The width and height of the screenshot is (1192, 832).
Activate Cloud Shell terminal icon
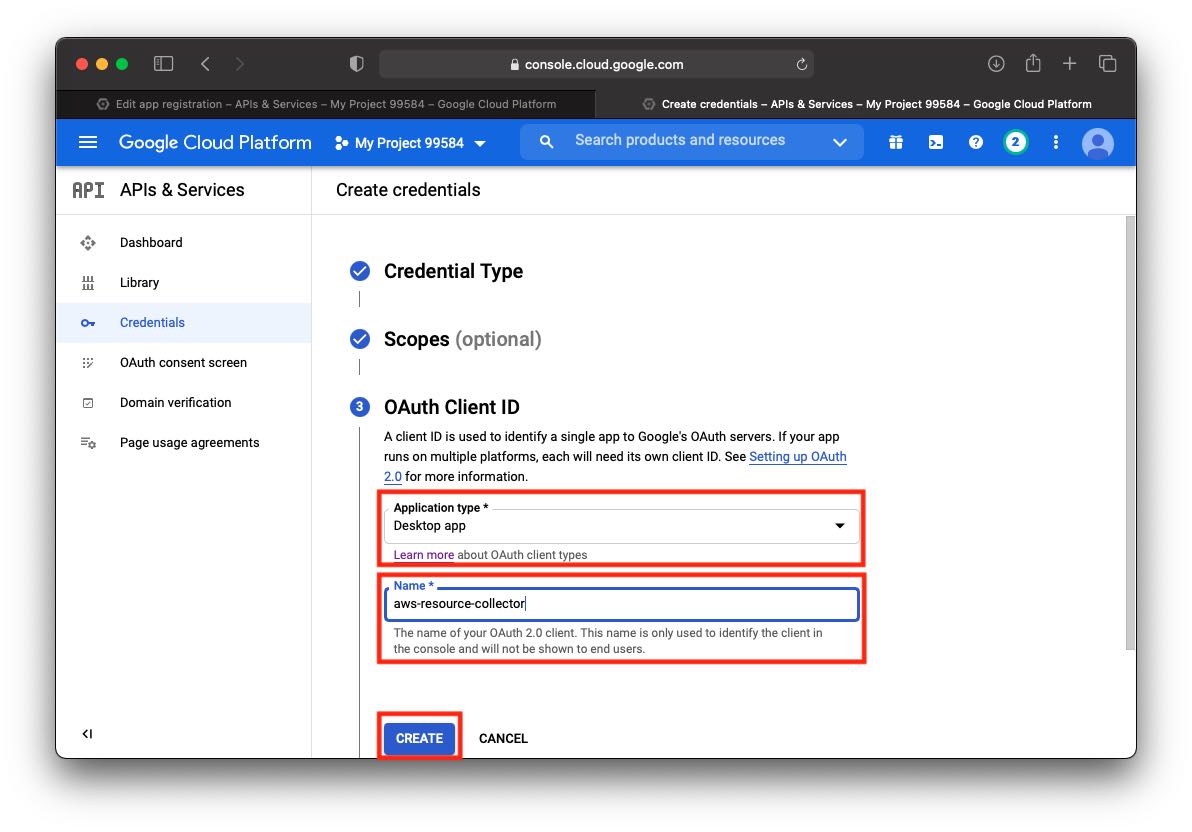(x=936, y=142)
